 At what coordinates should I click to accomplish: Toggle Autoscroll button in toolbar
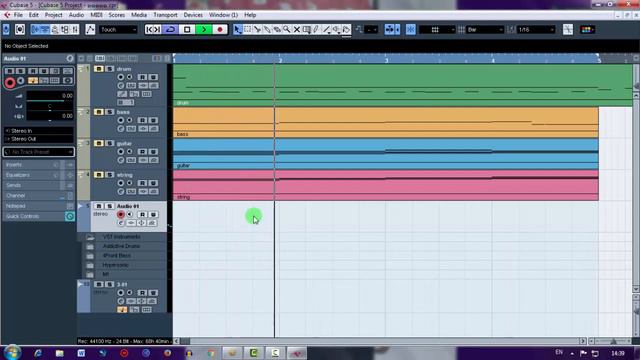390,29
